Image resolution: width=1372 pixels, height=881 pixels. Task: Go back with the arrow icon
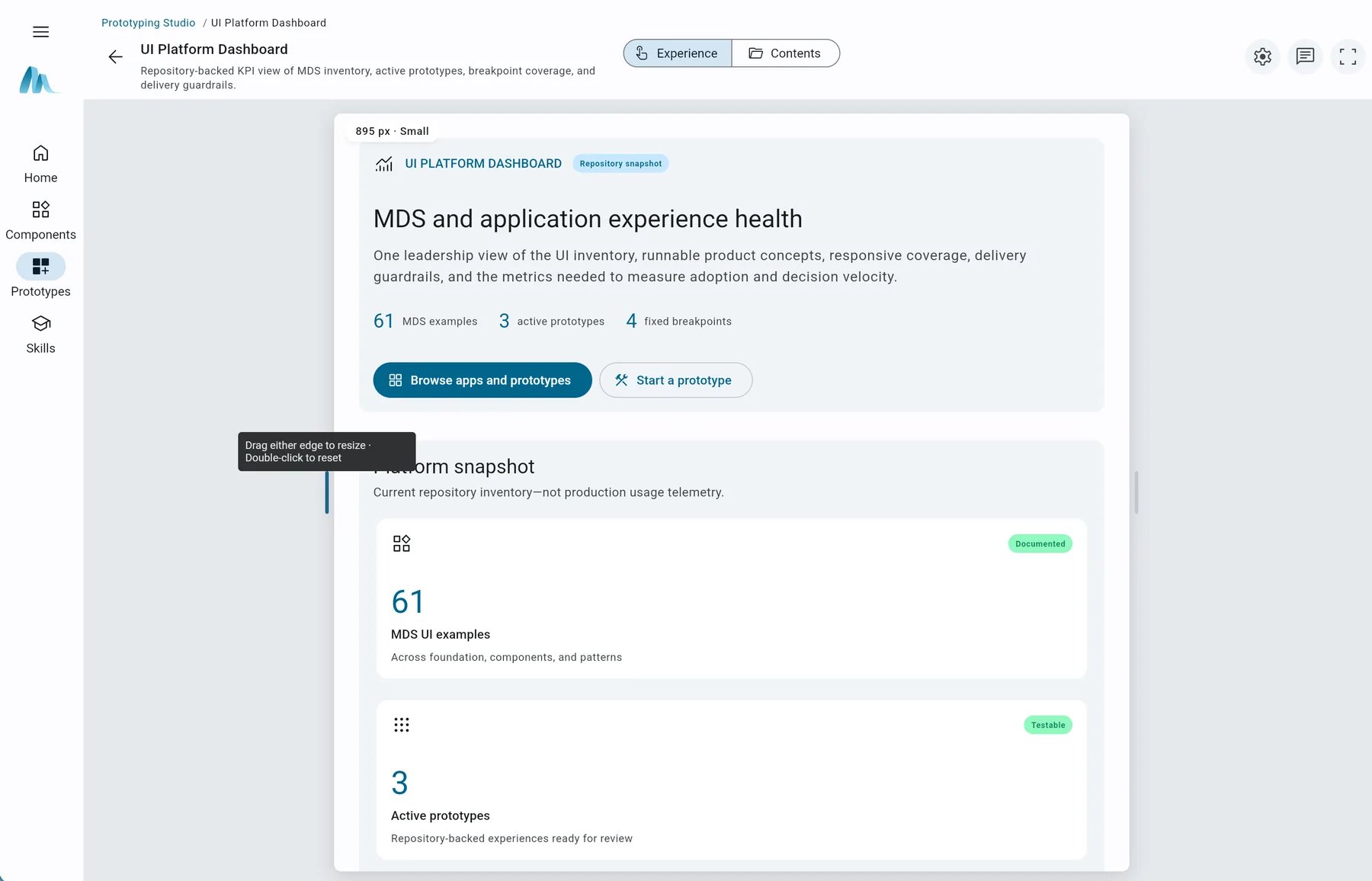pyautogui.click(x=115, y=56)
